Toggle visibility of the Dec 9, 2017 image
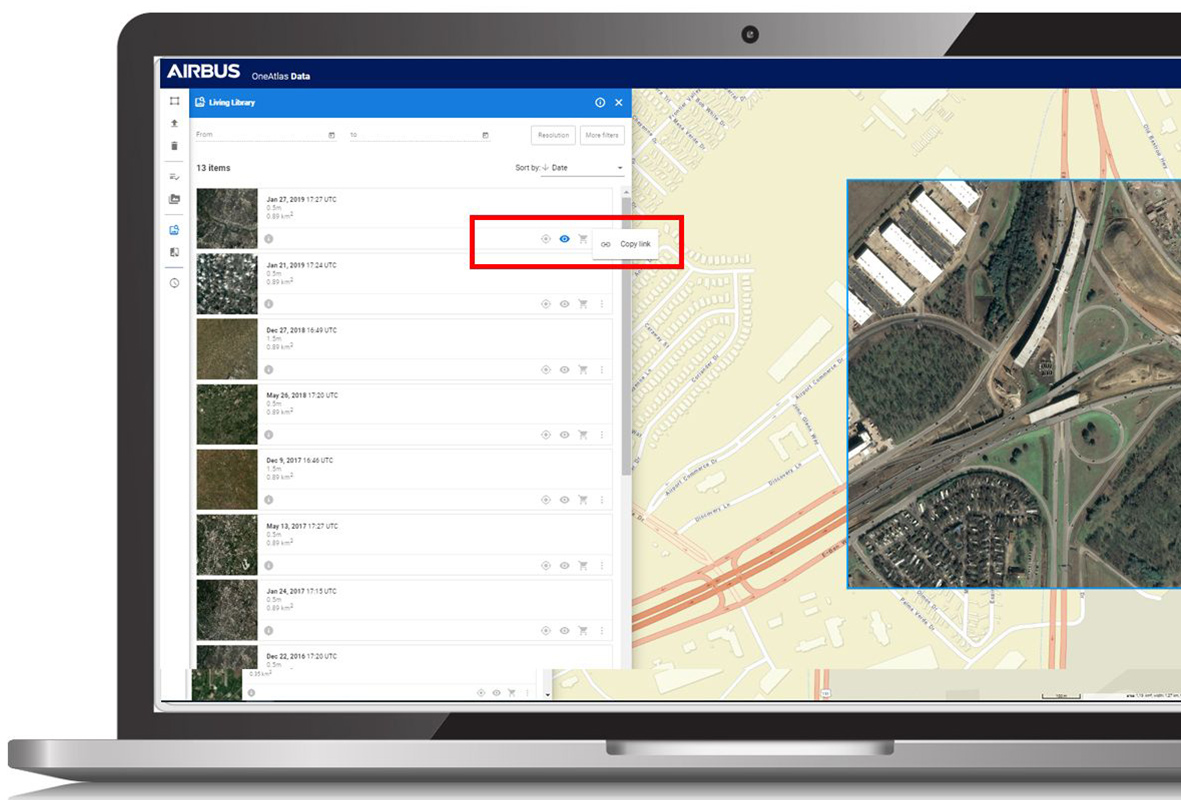The height and width of the screenshot is (800, 1181). pos(565,500)
